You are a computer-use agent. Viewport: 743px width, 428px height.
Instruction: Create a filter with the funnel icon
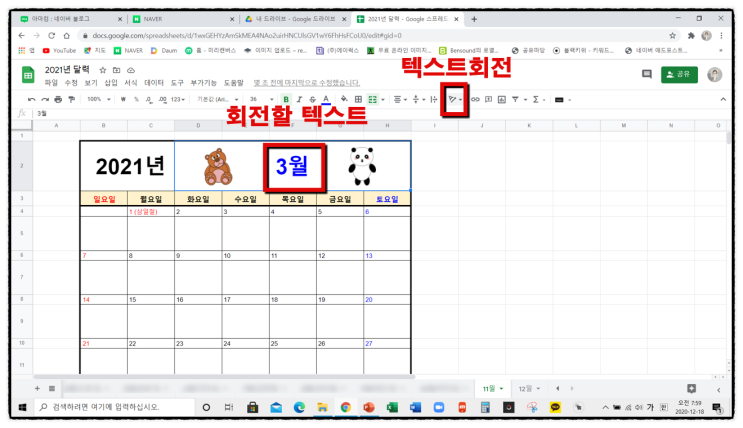(x=515, y=100)
